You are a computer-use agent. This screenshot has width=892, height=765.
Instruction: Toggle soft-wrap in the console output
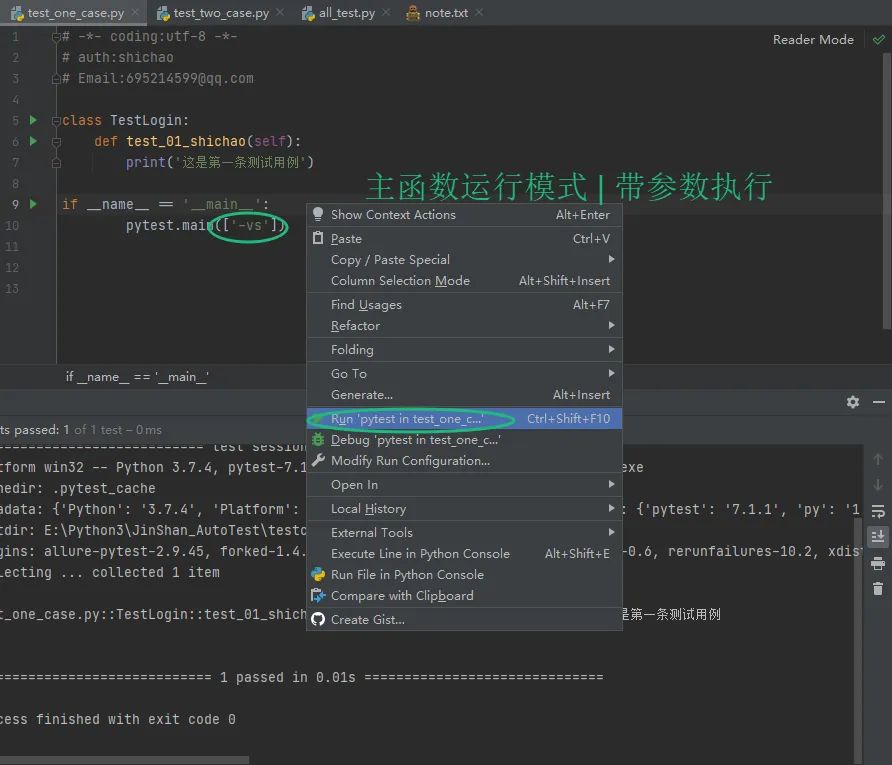pos(878,511)
